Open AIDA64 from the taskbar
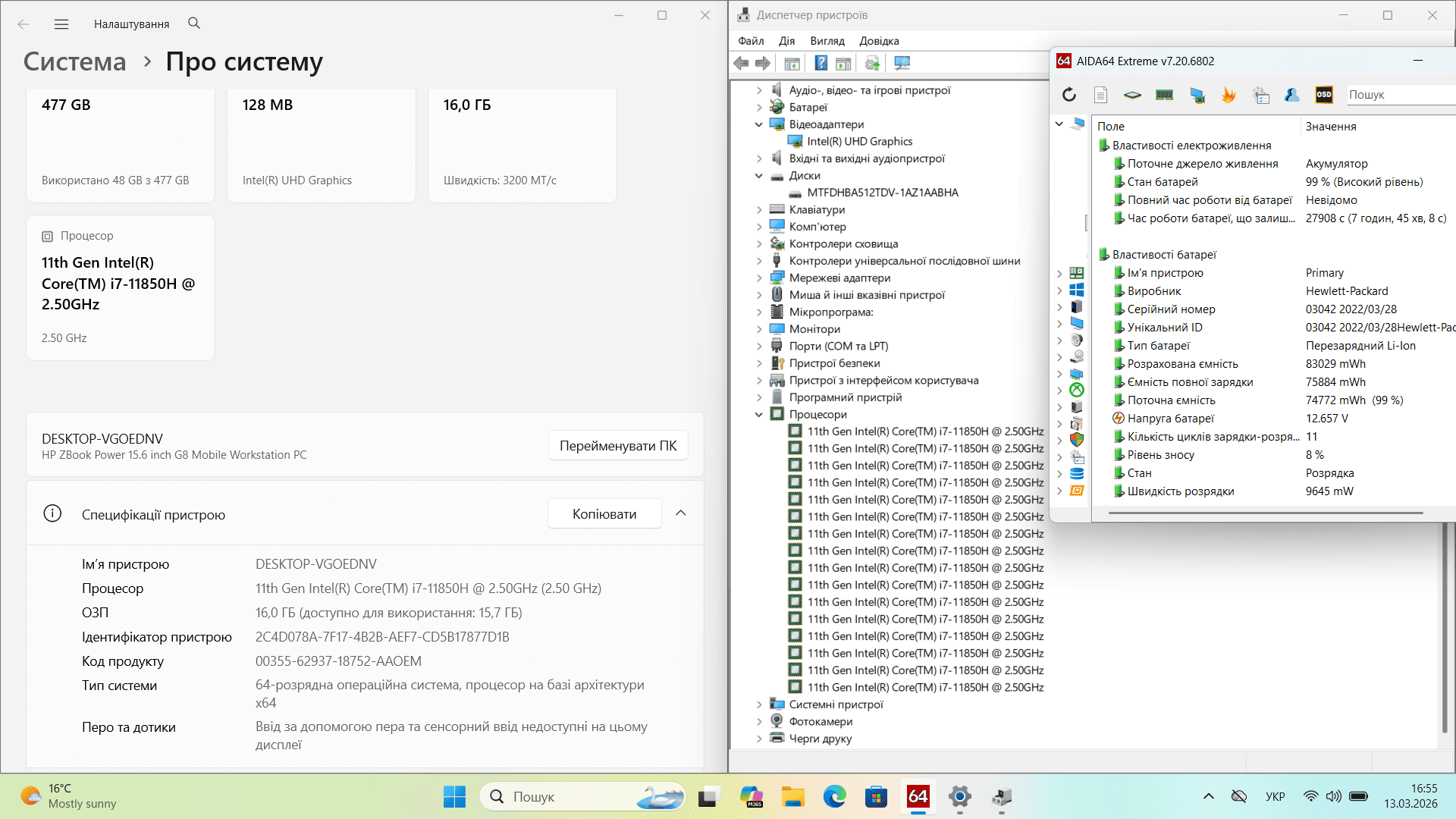 click(918, 796)
